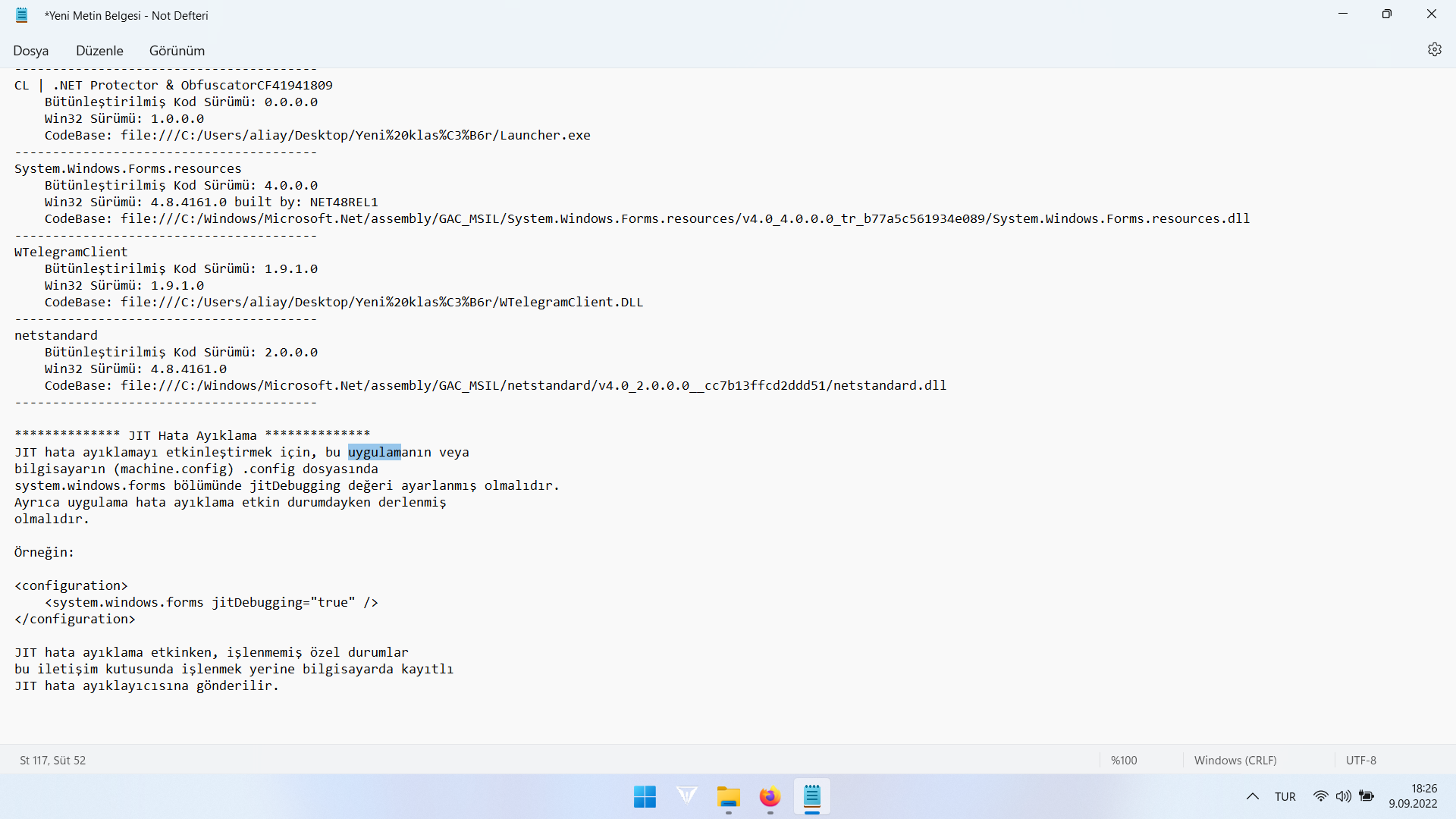This screenshot has height=819, width=1456.
Task: Open Firefox browser in taskbar
Action: coord(770,796)
